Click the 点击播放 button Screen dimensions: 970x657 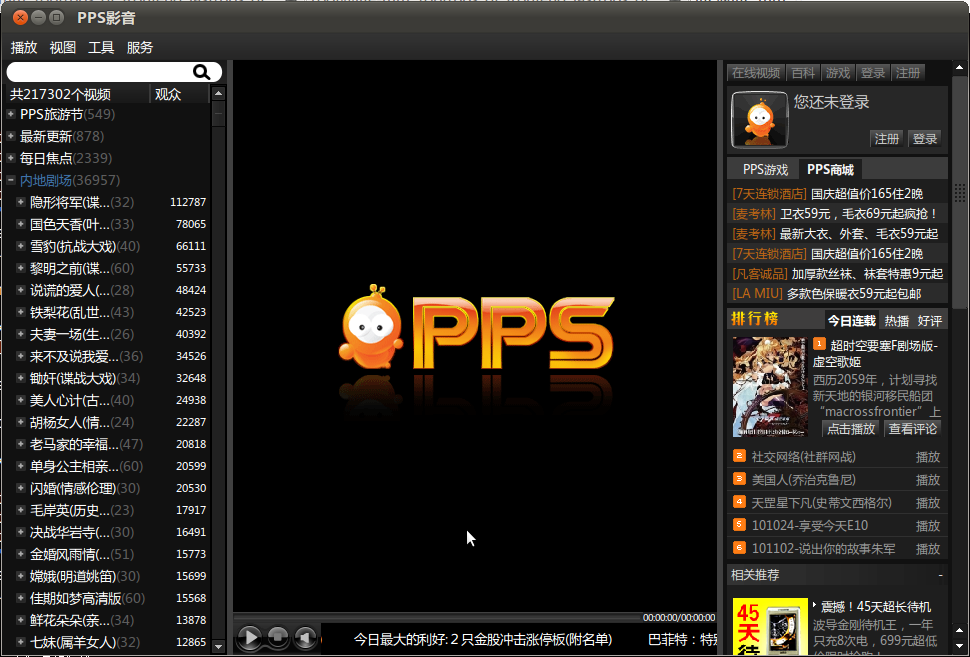851,429
